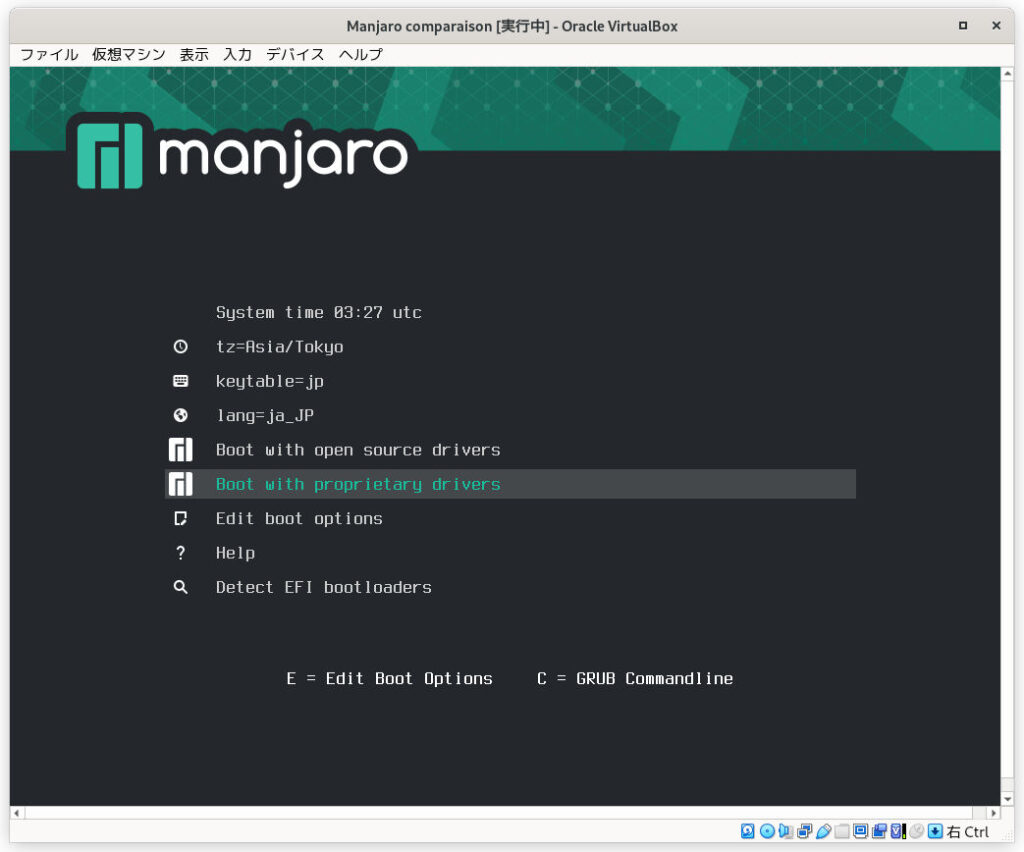Screen dimensions: 1024x852
Task: Open the 入力 menu
Action: coord(237,54)
